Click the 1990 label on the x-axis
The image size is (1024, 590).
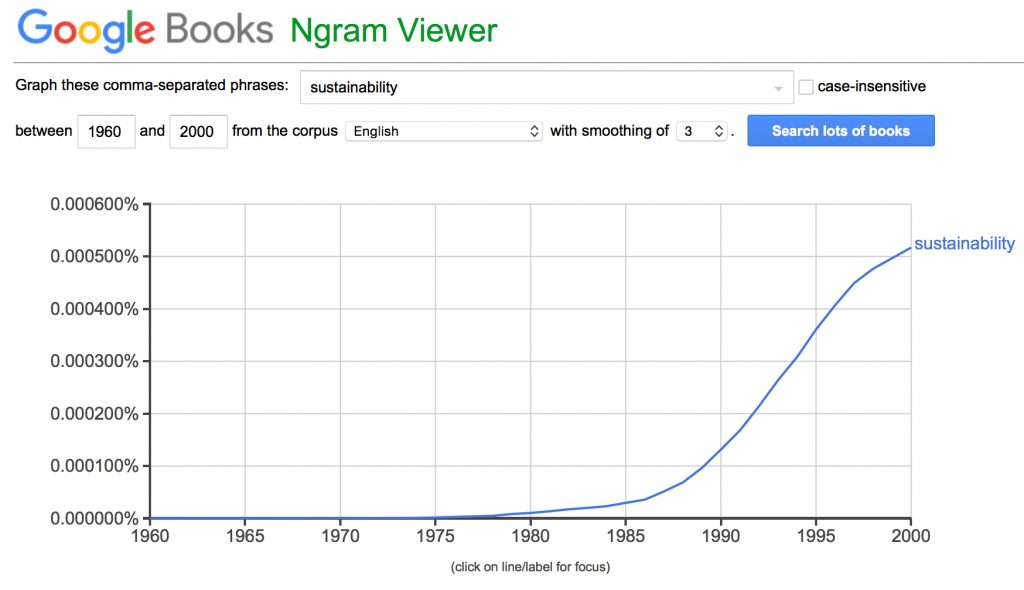click(x=720, y=537)
